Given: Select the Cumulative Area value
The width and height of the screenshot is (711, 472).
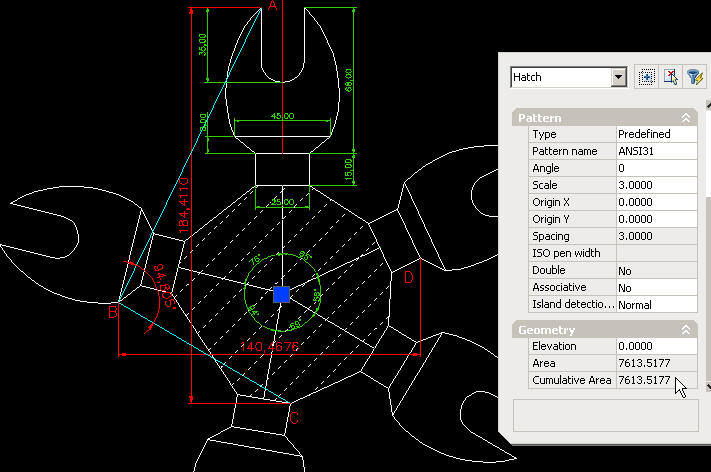Looking at the screenshot, I should [657, 380].
